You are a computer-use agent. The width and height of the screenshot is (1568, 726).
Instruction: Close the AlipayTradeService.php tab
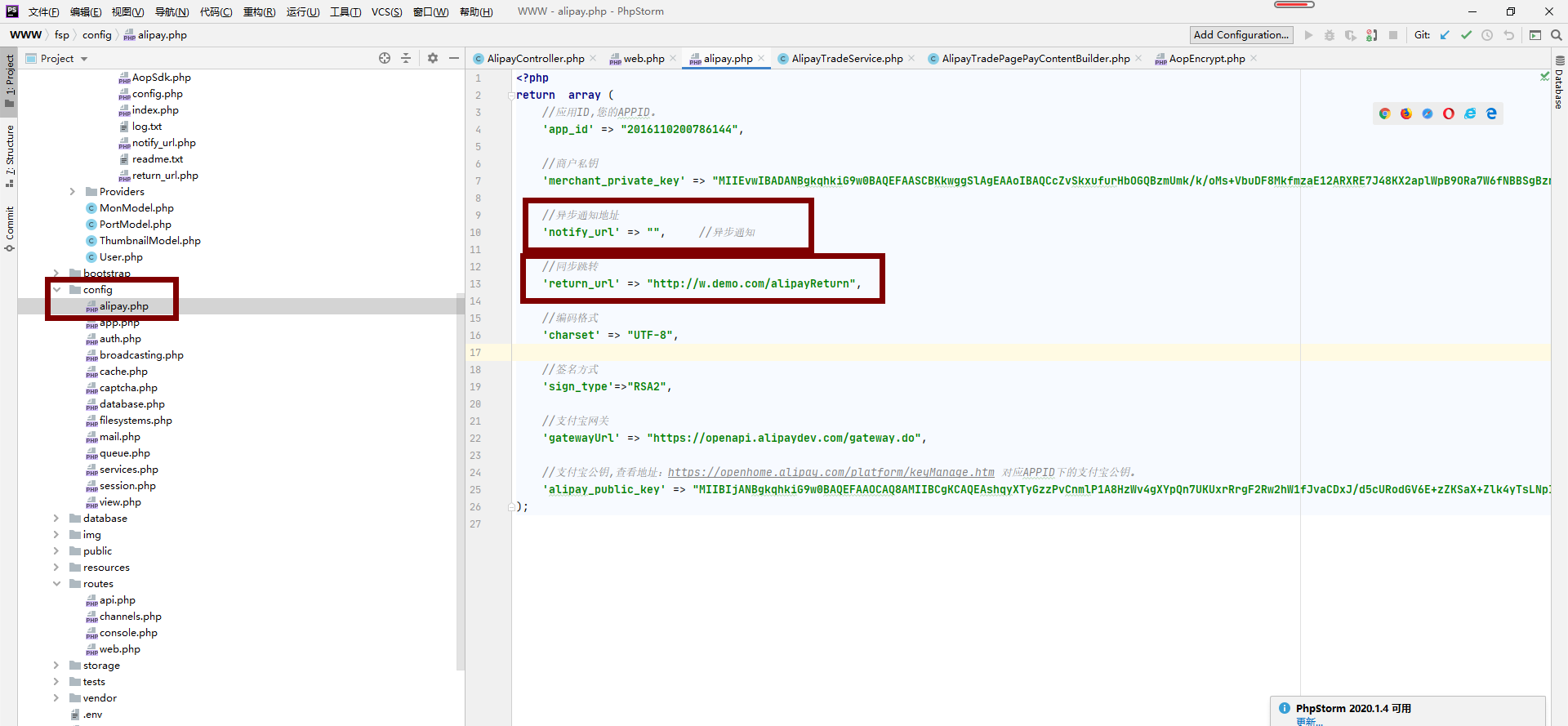(911, 58)
